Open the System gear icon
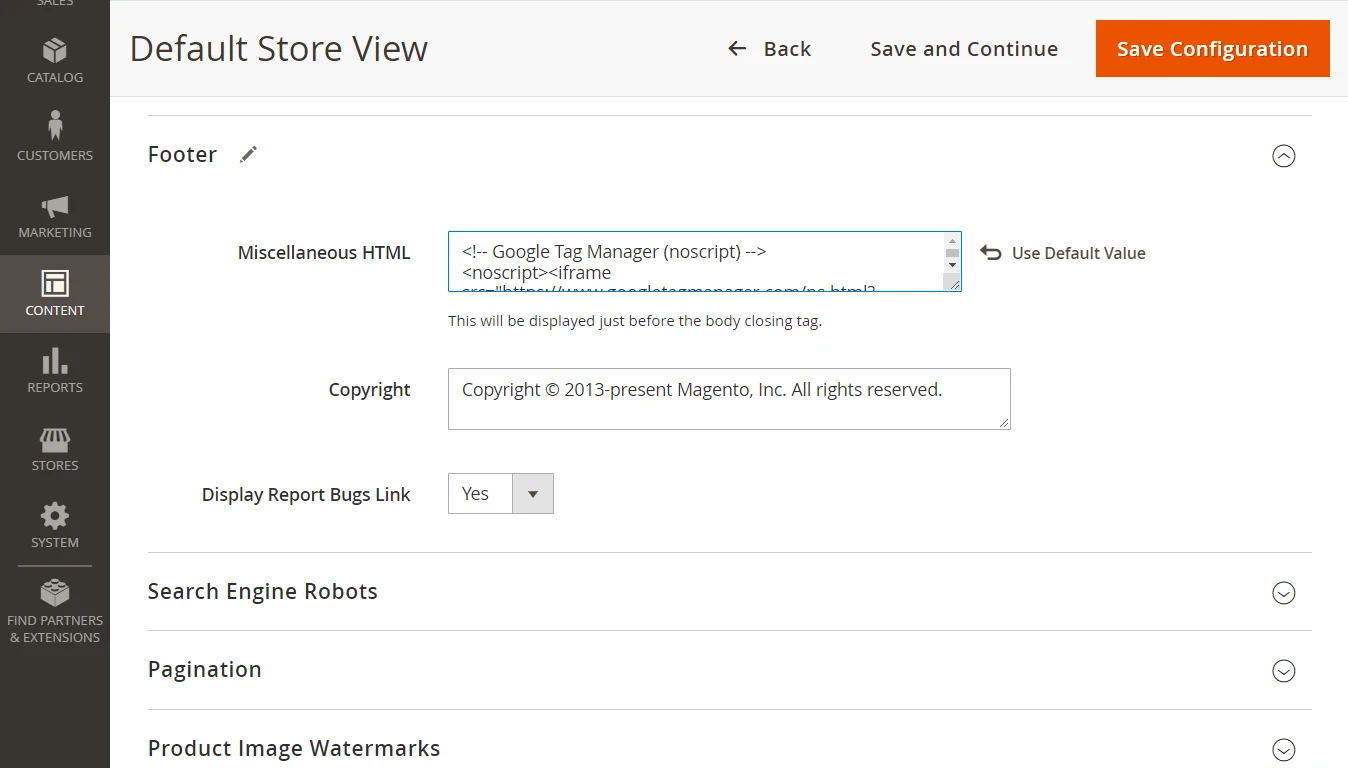Viewport: 1348px width, 768px height. [x=55, y=516]
